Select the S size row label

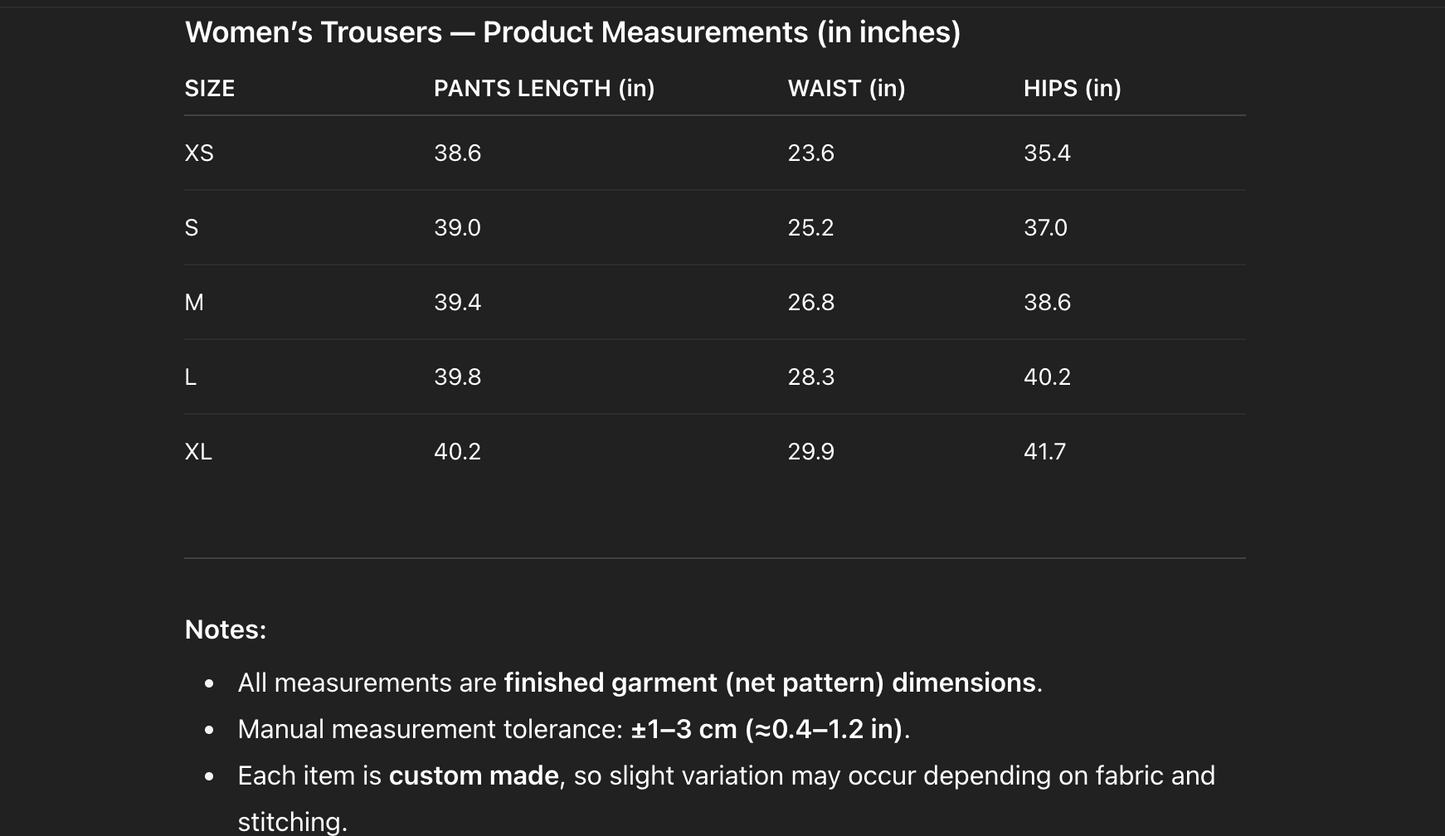pyautogui.click(x=192, y=228)
